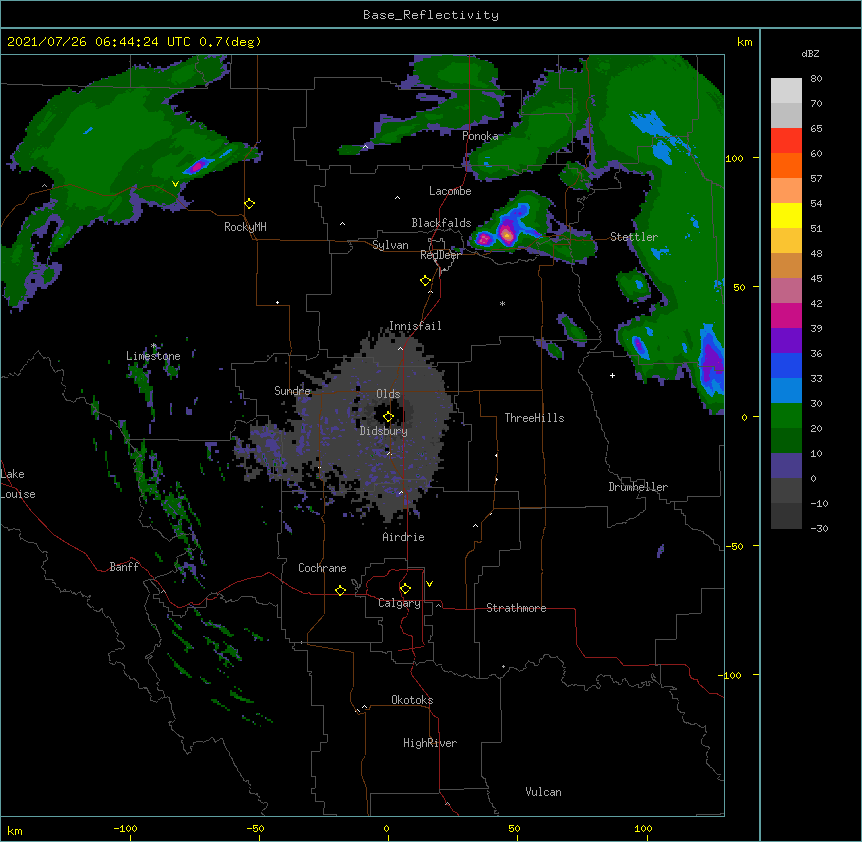Click the slate purple 0-10 dBZ legend band
Image resolution: width=862 pixels, height=842 pixels.
click(x=786, y=466)
